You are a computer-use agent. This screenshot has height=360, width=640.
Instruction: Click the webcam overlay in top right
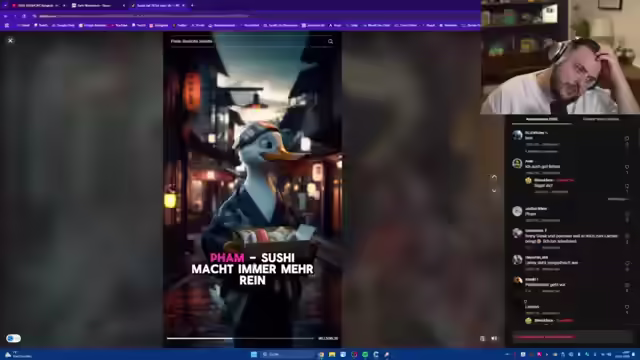[560, 57]
